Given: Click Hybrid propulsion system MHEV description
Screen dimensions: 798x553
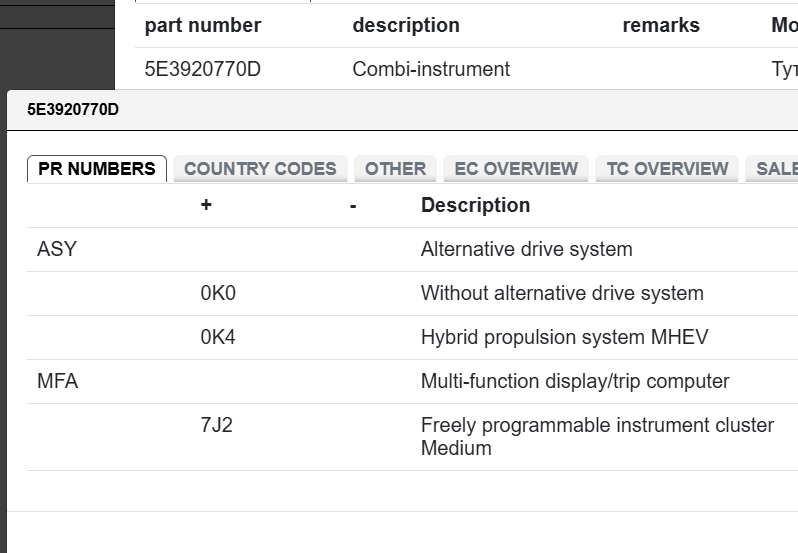Looking at the screenshot, I should pos(564,337).
